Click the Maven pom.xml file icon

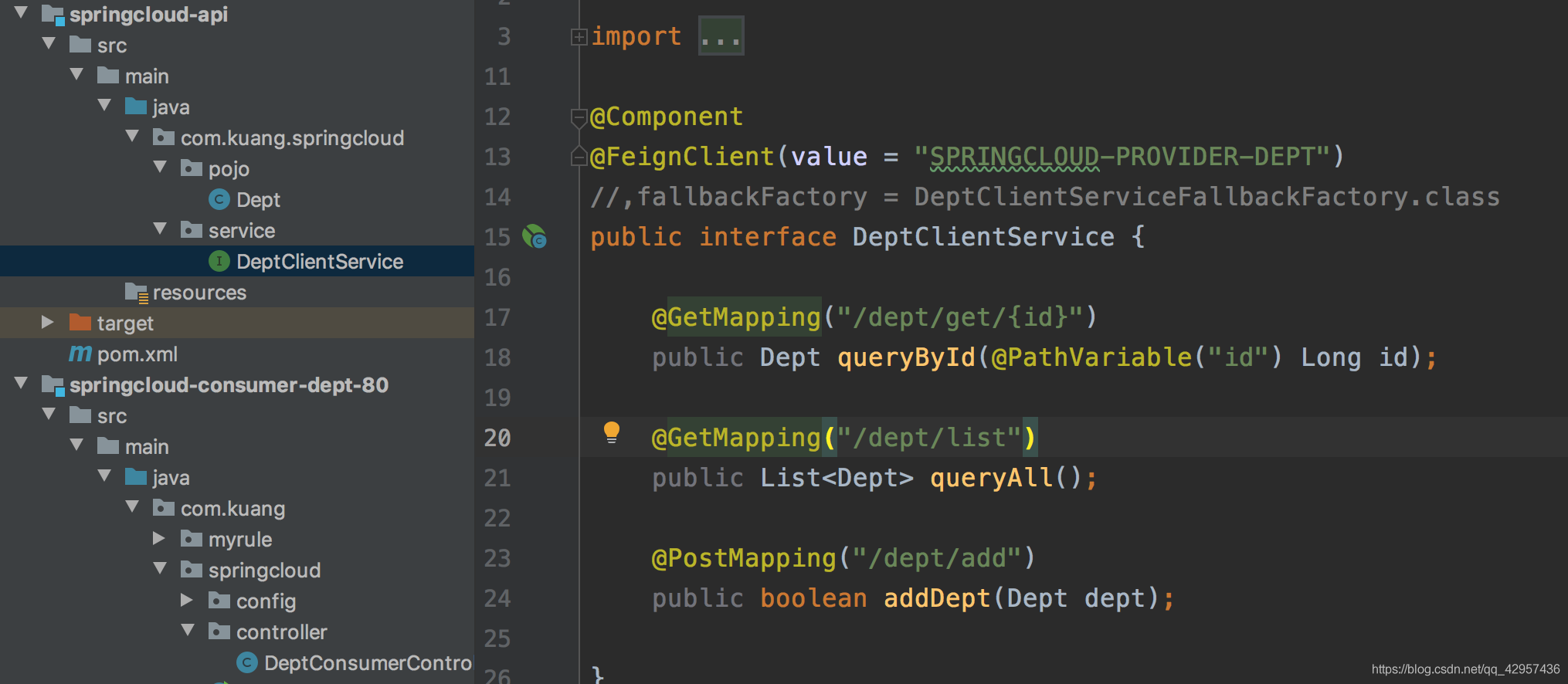point(80,354)
